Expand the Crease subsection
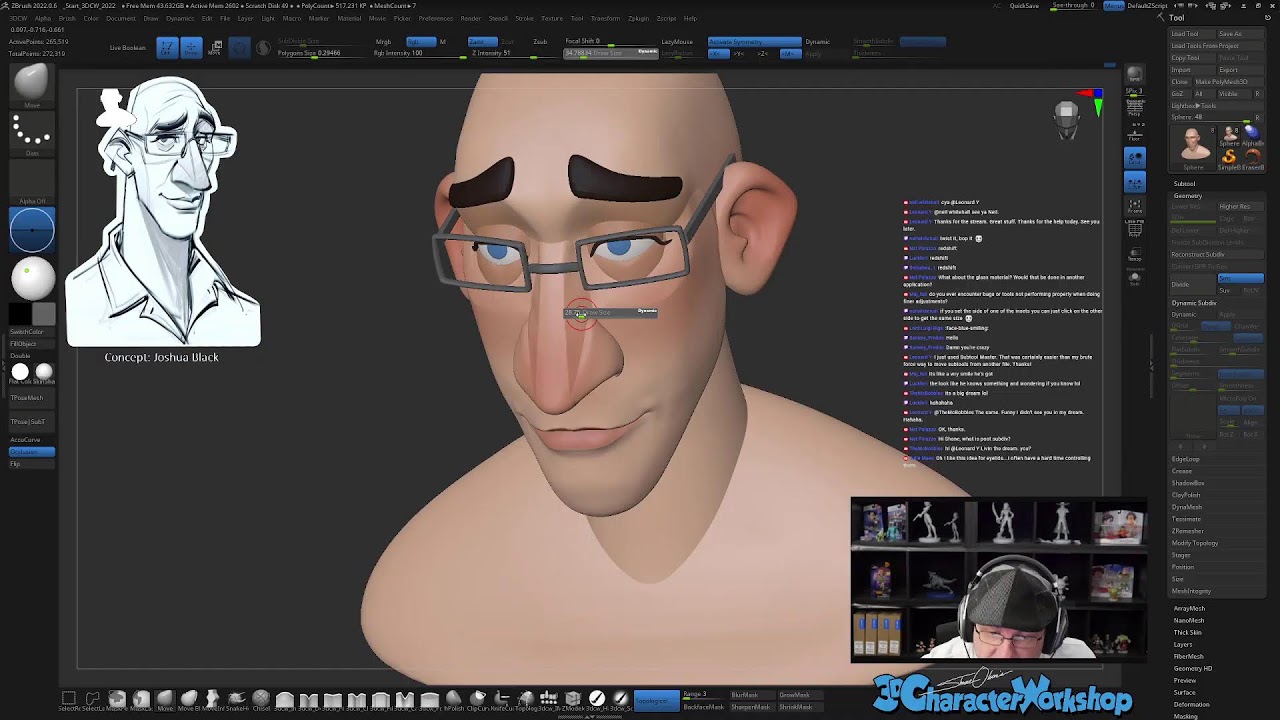The image size is (1280, 720). pyautogui.click(x=1182, y=471)
